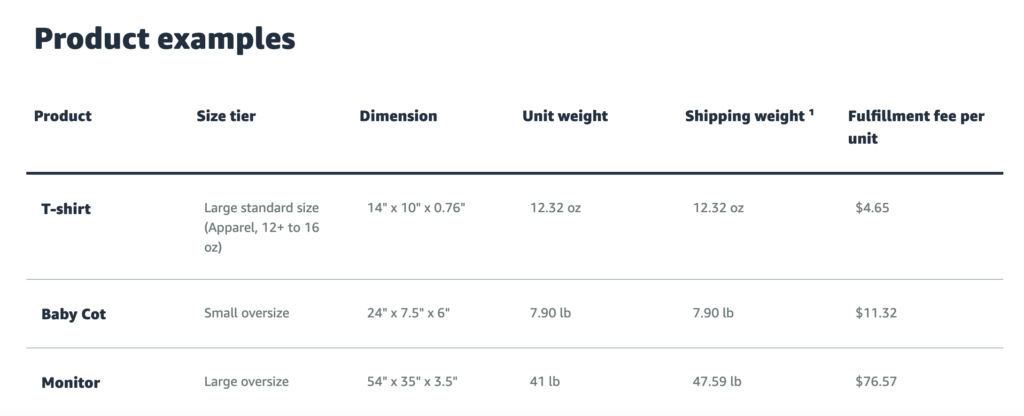Click the Product examples heading
This screenshot has width=1024, height=416.
coord(165,38)
